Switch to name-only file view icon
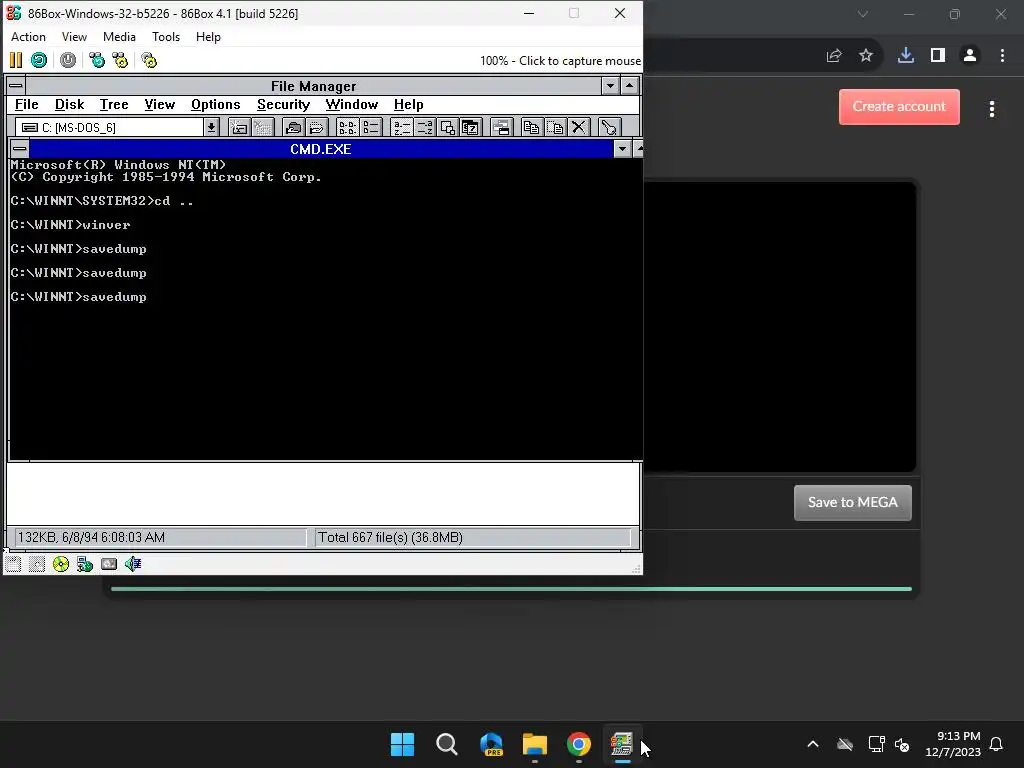1024x768 pixels. 347,127
